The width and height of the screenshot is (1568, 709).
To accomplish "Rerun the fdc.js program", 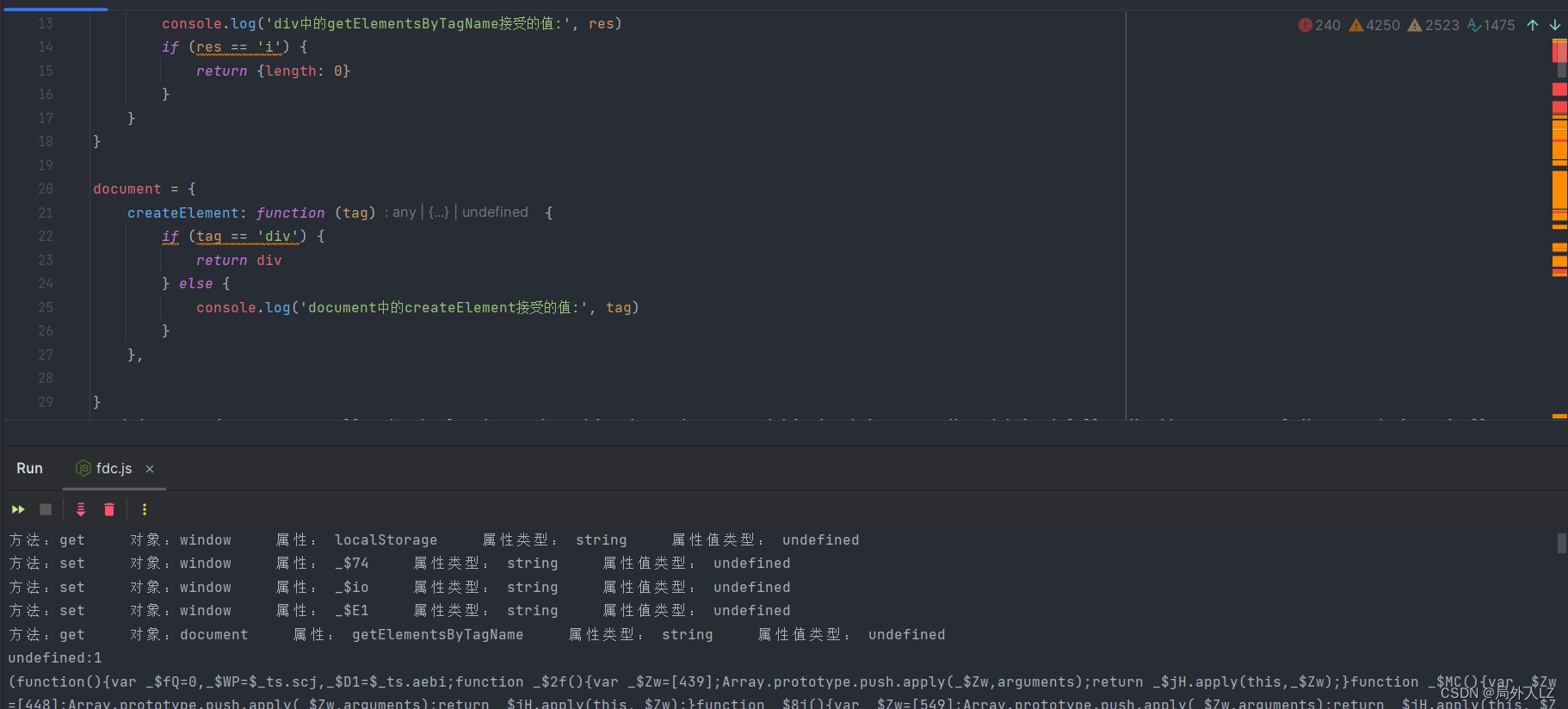I will pos(18,509).
